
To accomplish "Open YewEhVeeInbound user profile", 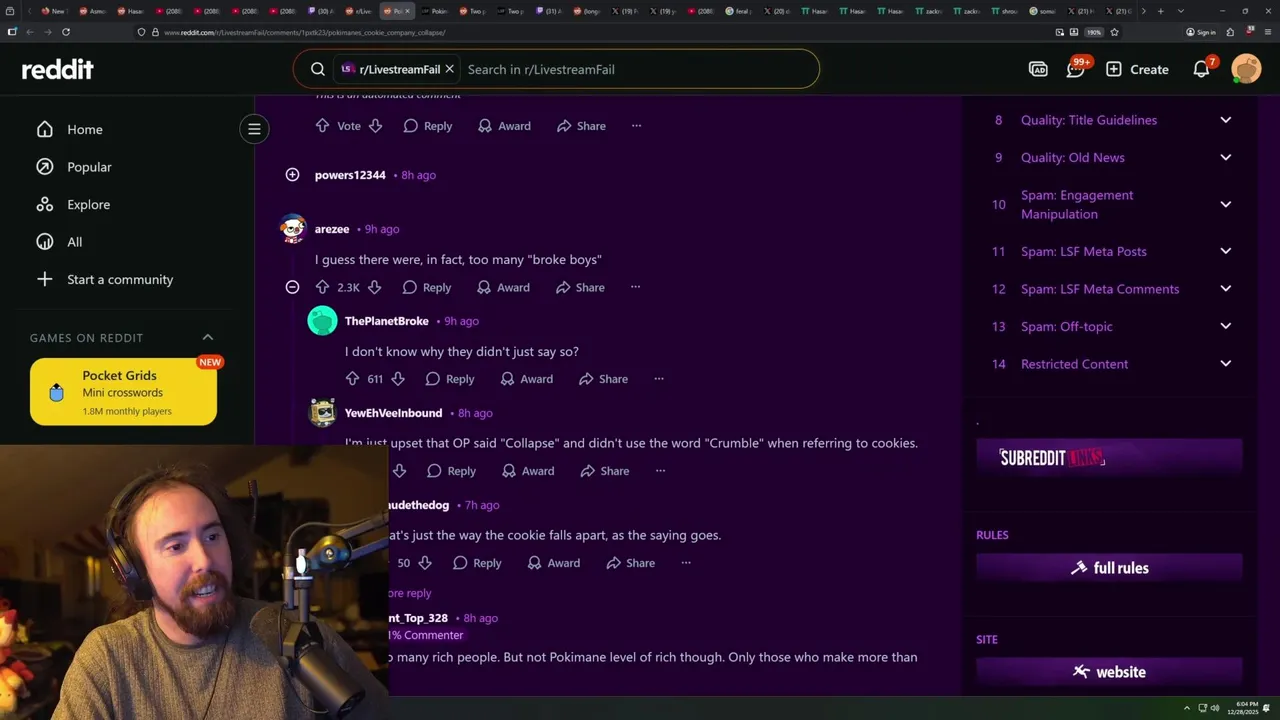I will click(x=393, y=413).
